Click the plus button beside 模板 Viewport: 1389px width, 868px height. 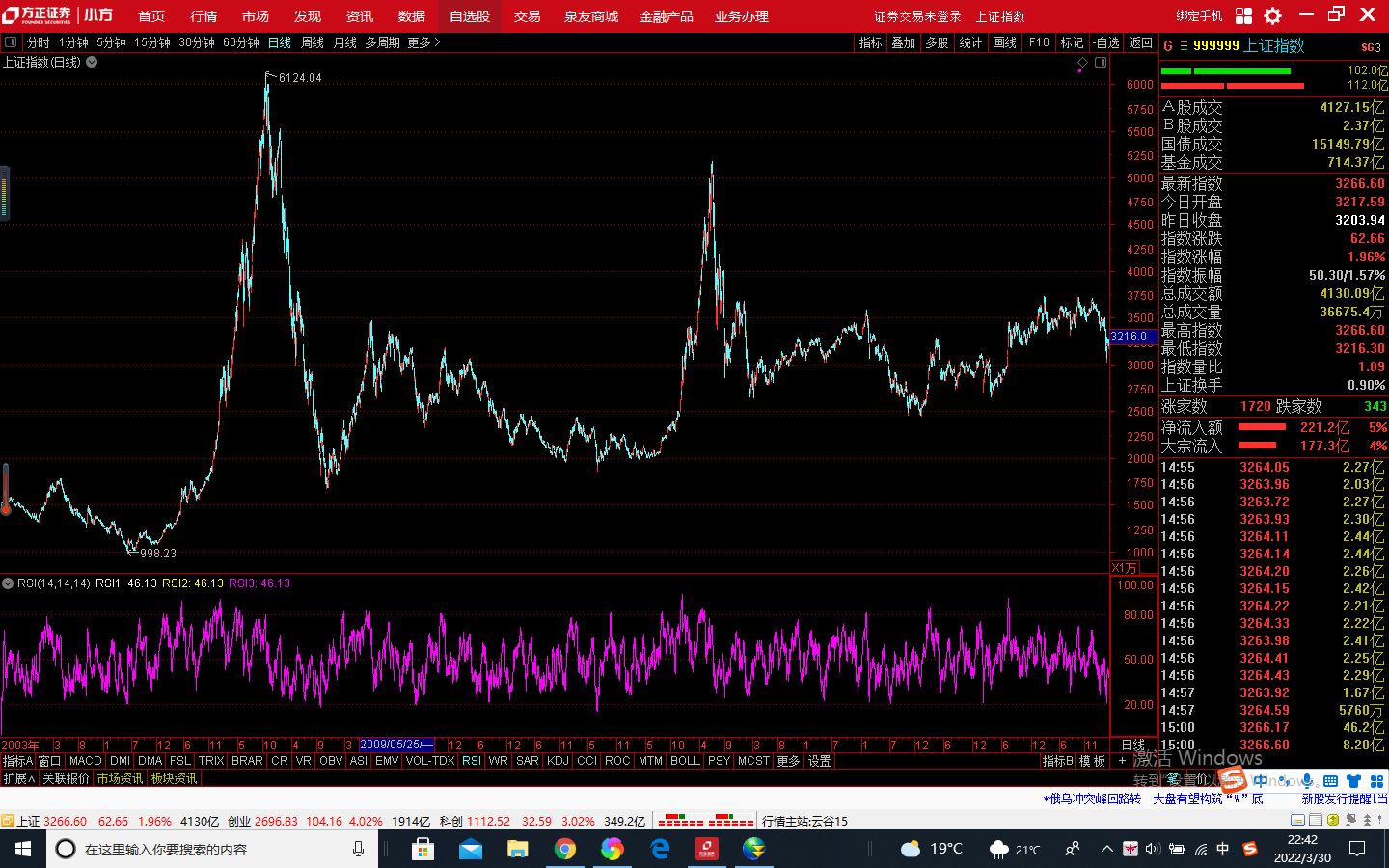coord(1122,761)
